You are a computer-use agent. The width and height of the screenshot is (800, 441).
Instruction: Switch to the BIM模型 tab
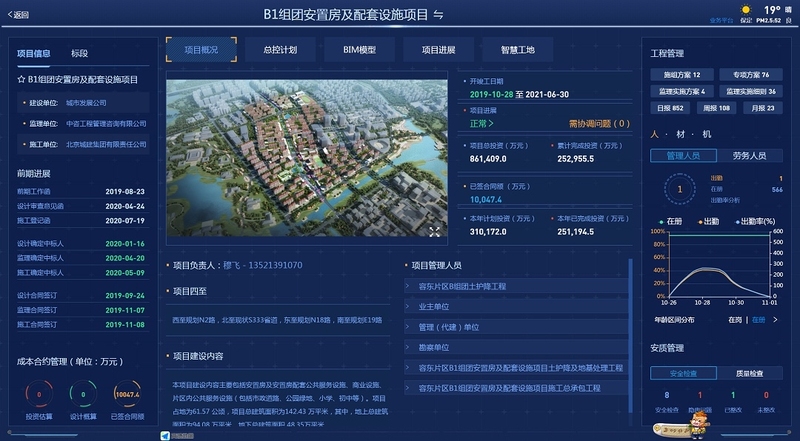tap(359, 50)
